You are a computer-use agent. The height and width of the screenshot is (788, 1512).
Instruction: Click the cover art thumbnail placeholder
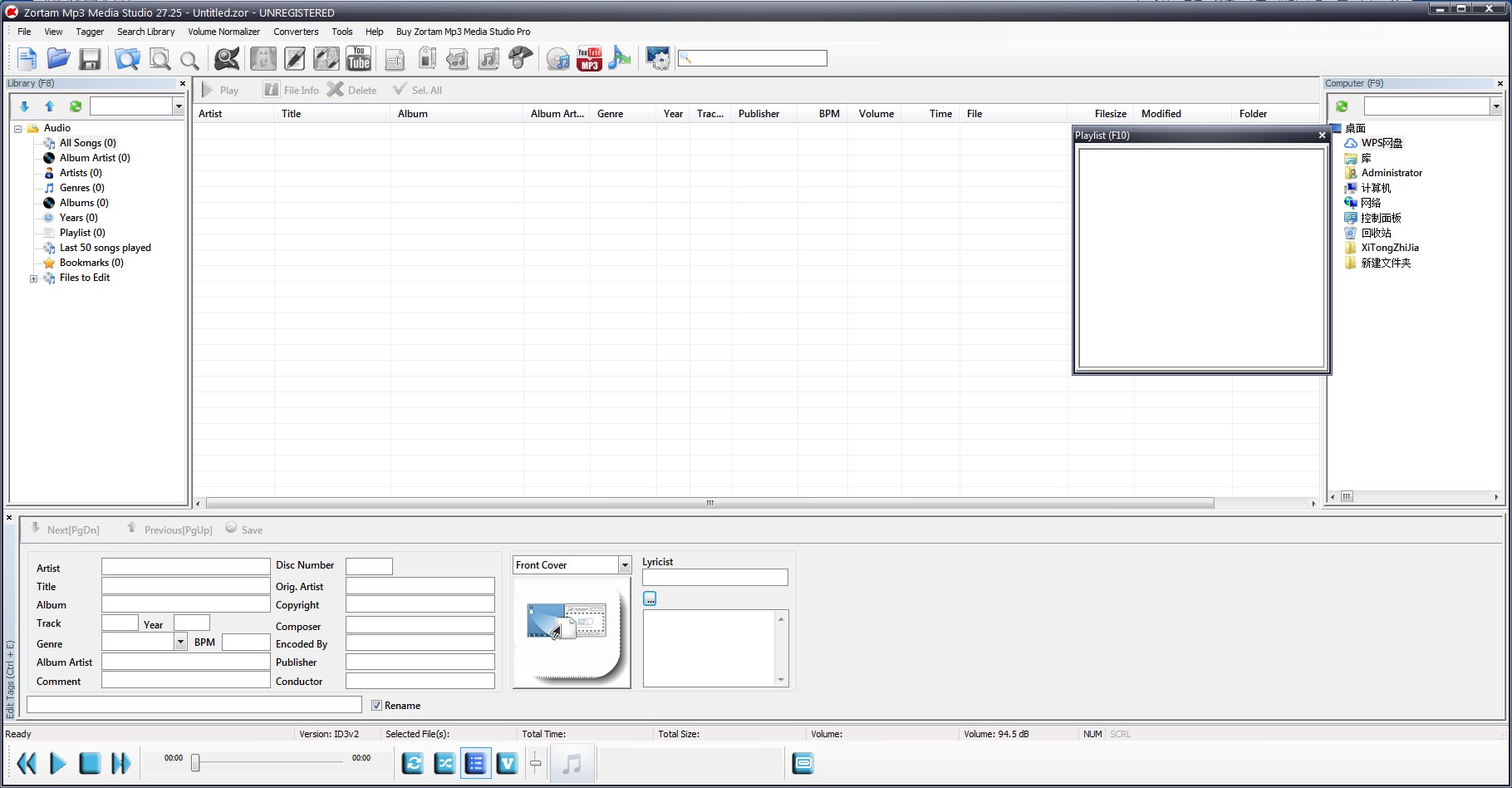pos(571,632)
